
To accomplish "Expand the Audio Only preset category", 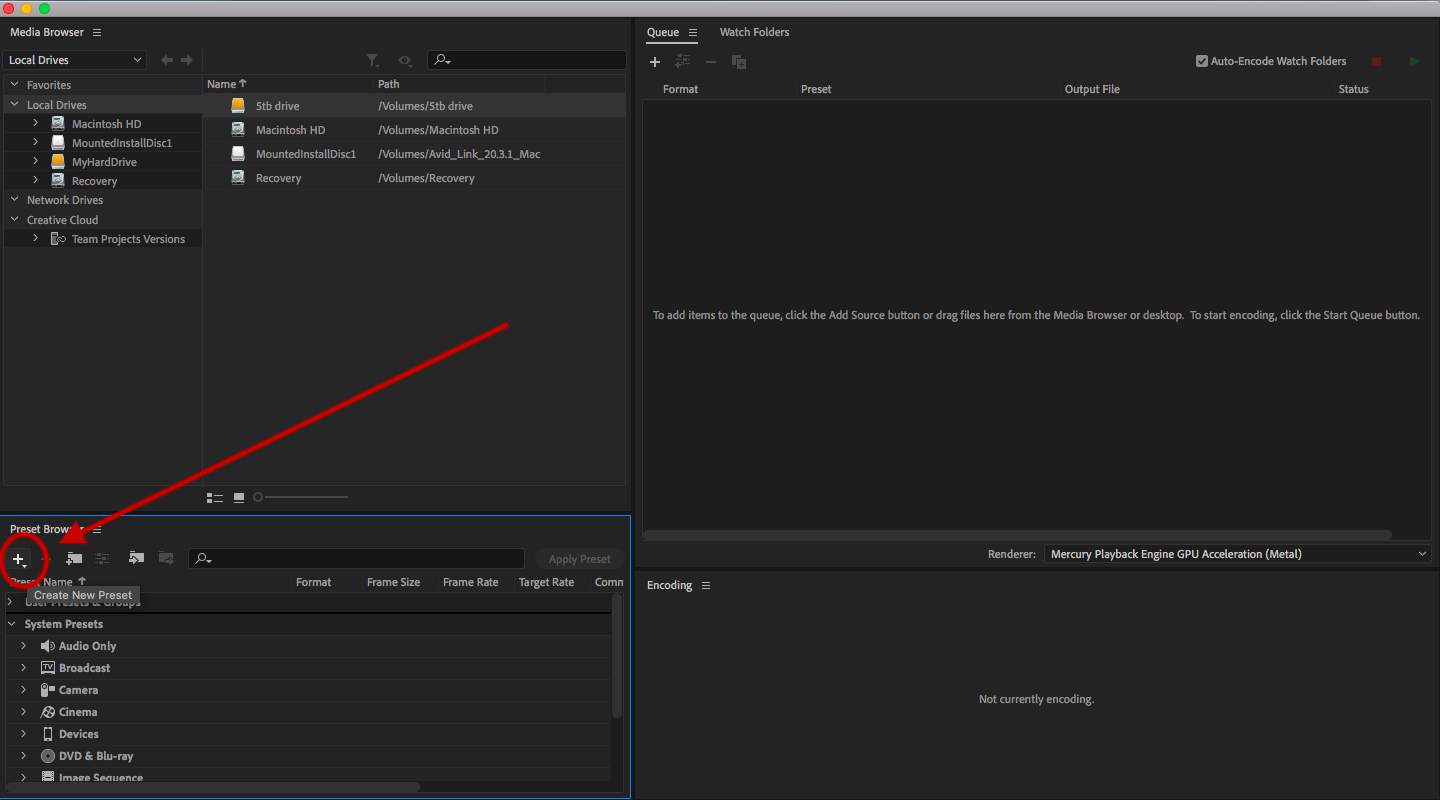I will pos(24,646).
